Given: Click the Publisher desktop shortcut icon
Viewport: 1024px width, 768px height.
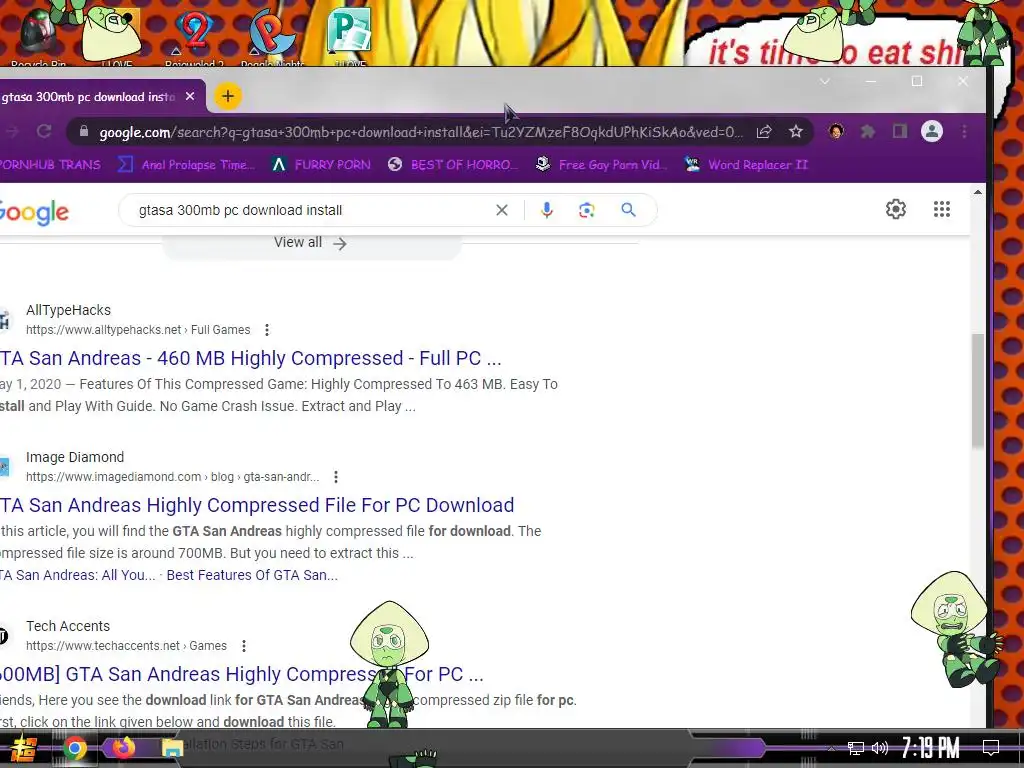Looking at the screenshot, I should 350,36.
